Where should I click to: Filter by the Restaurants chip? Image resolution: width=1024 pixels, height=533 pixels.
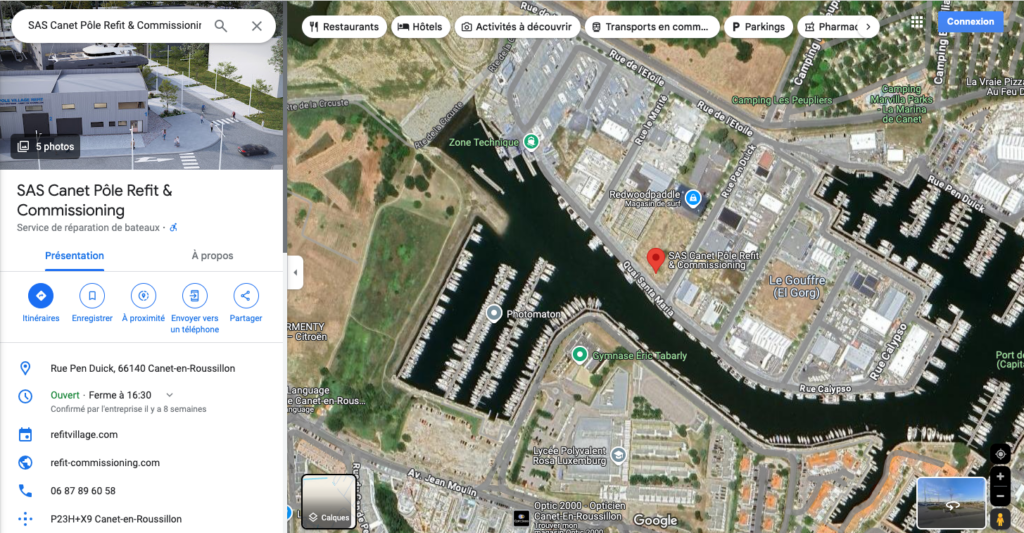tap(344, 27)
